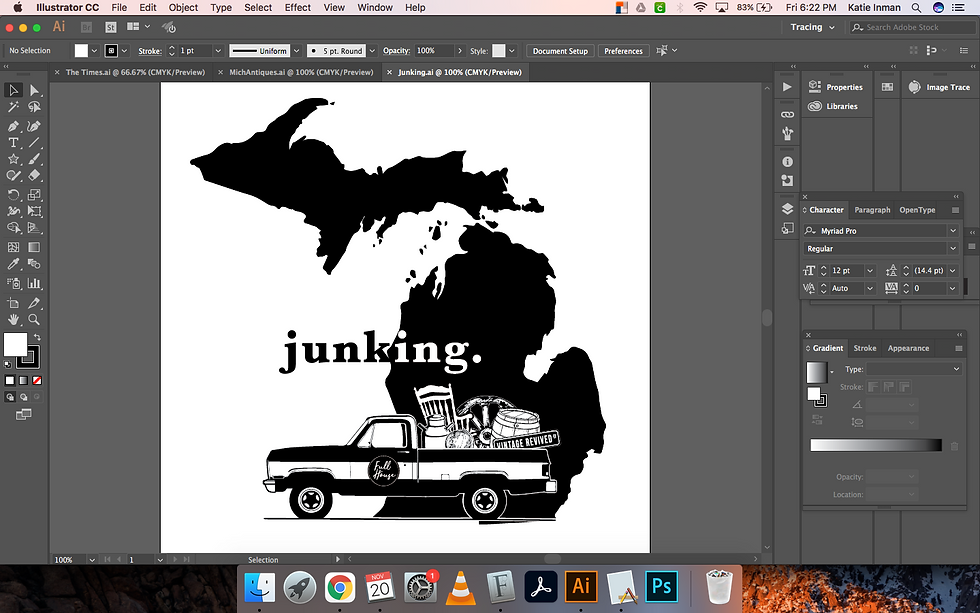
Task: Open the Tracing workspace switcher dropdown
Action: click(811, 27)
